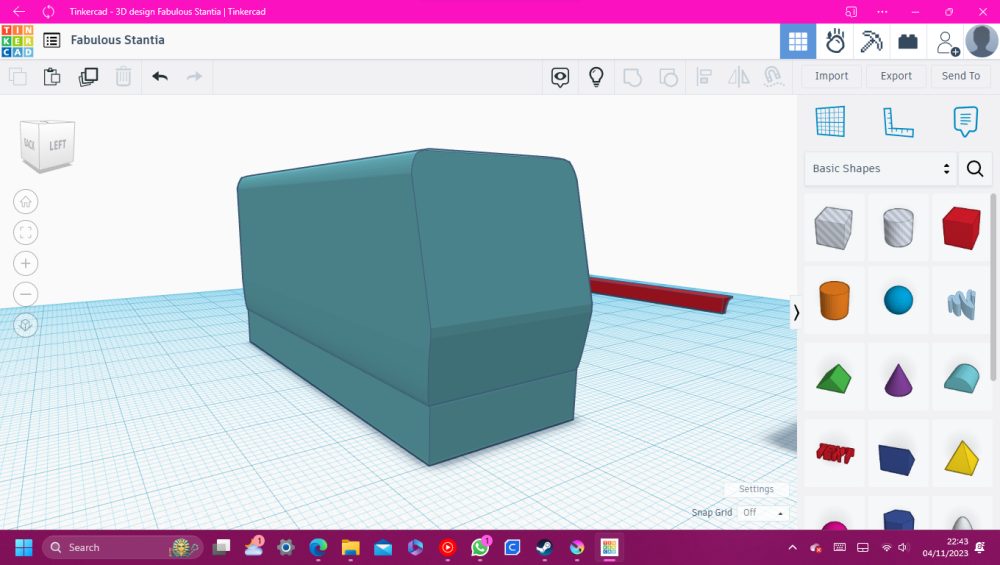1000x565 pixels.
Task: Click the Paste icon in toolbar
Action: [52, 76]
